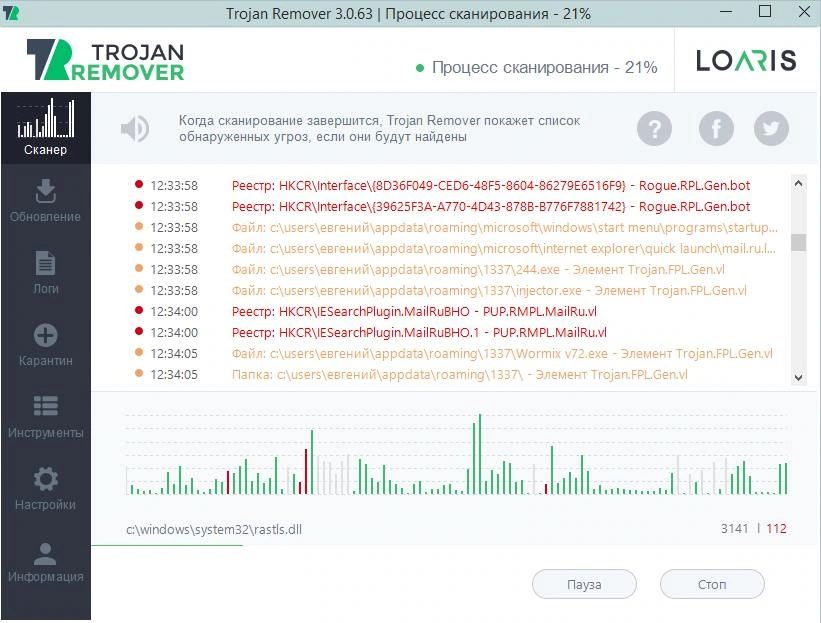The height and width of the screenshot is (623, 821).
Task: Stop the scan with Стоп button
Action: click(x=712, y=584)
